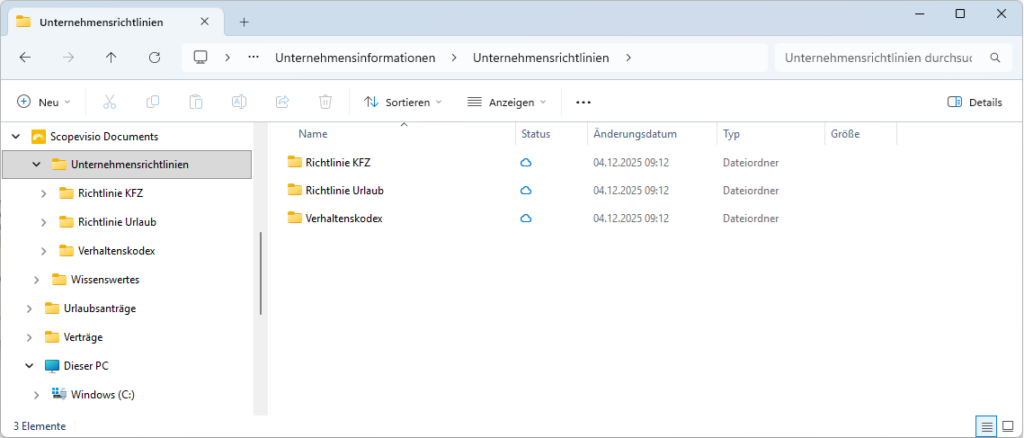Click the search magnifier icon
1024x438 pixels.
pyautogui.click(x=995, y=57)
